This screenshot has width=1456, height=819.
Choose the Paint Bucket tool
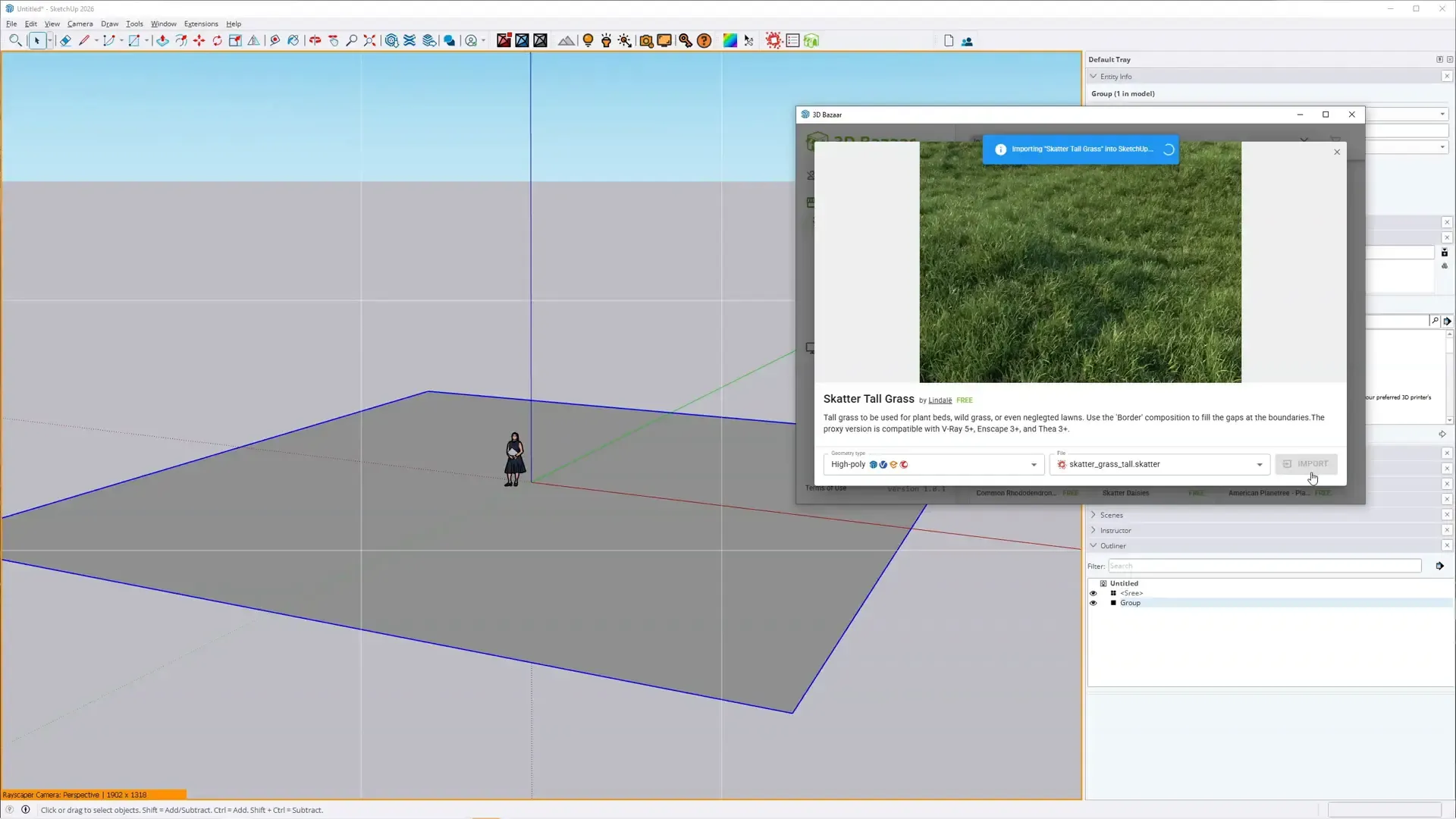pyautogui.click(x=293, y=40)
